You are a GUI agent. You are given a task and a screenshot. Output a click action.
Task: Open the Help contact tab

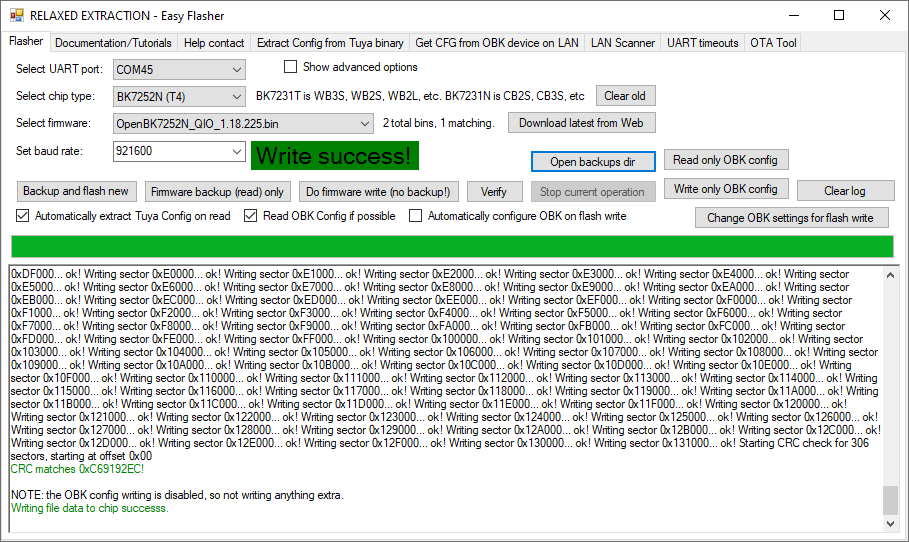(214, 43)
